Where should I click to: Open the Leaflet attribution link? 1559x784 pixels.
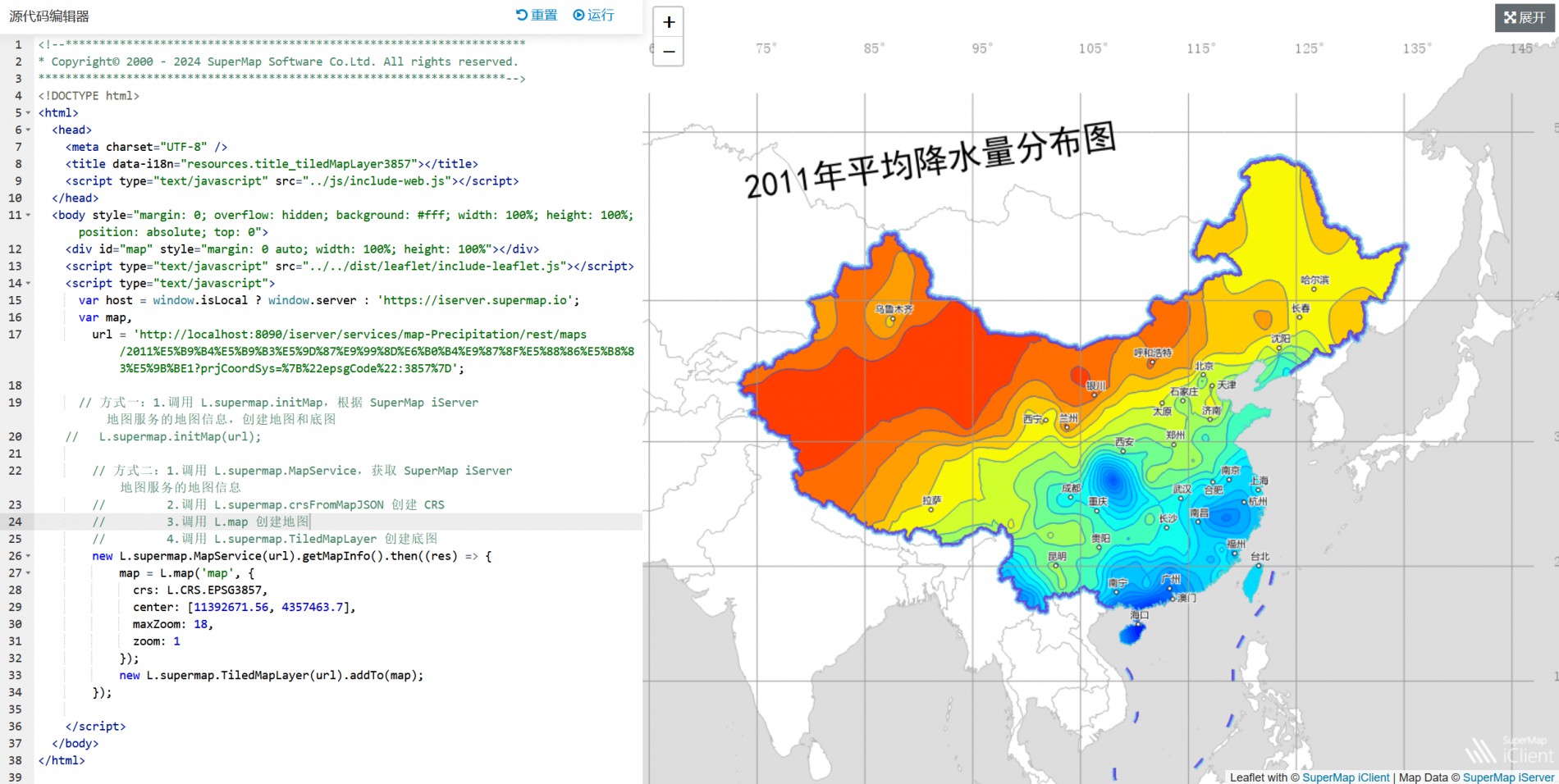(x=1247, y=777)
